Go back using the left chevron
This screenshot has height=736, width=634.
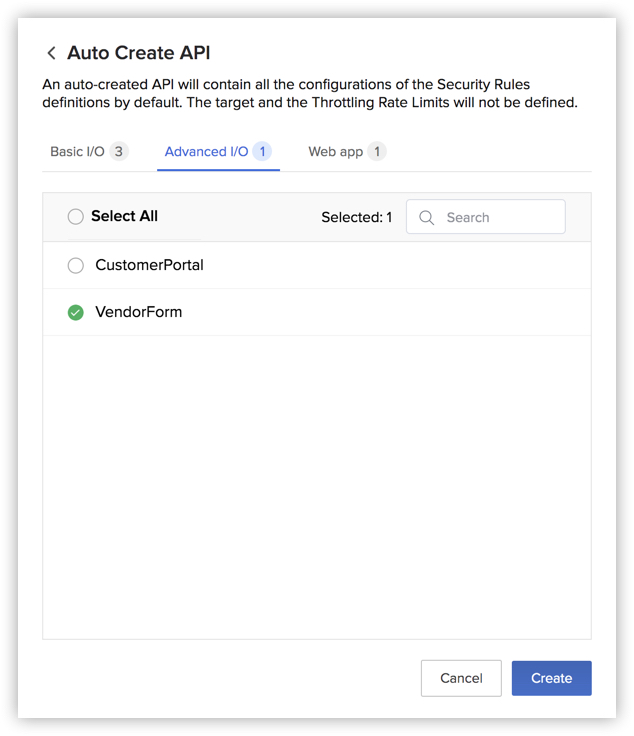(x=51, y=53)
